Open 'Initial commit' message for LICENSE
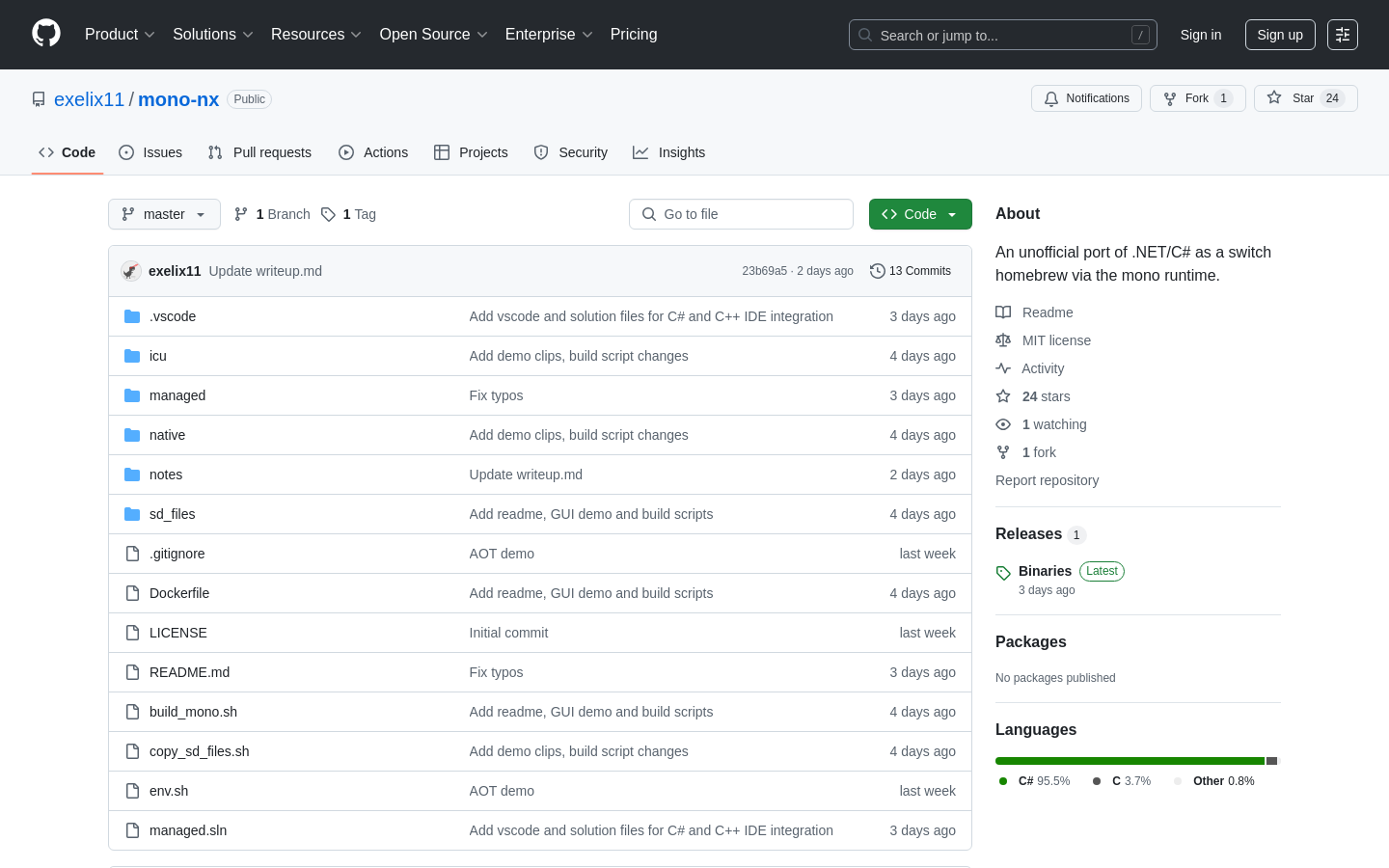 coord(508,633)
